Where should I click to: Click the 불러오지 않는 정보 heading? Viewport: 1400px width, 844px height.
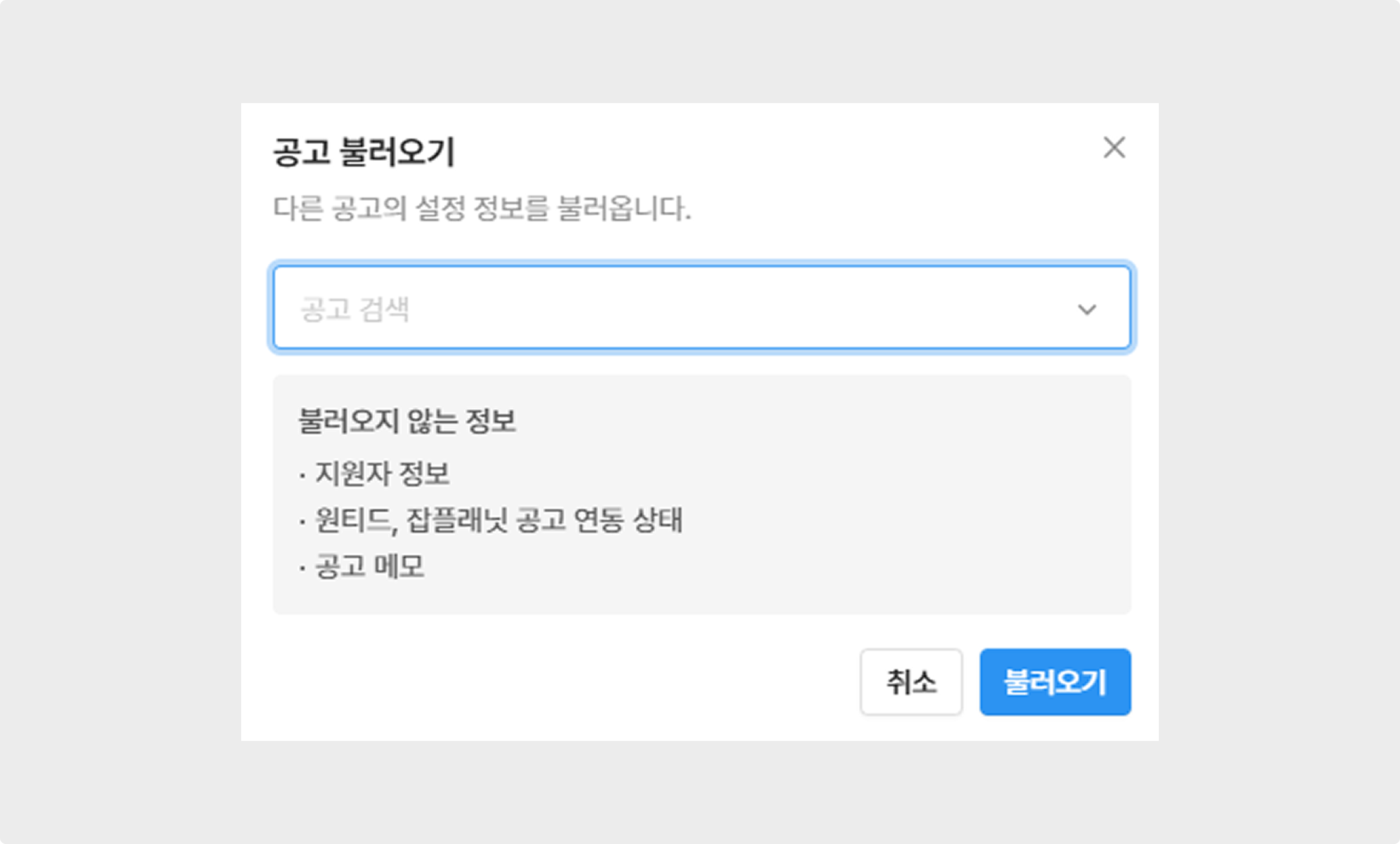click(407, 421)
